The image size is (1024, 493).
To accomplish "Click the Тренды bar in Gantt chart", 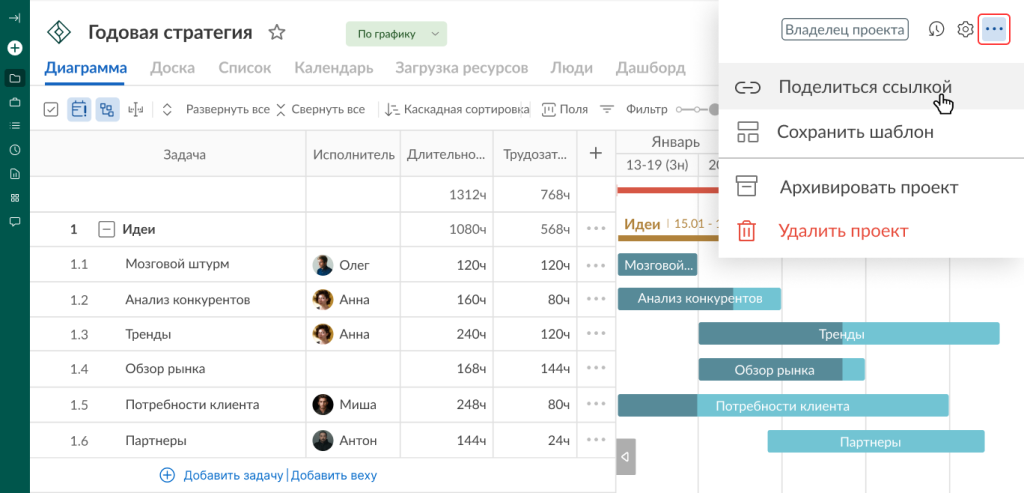I will tap(849, 334).
